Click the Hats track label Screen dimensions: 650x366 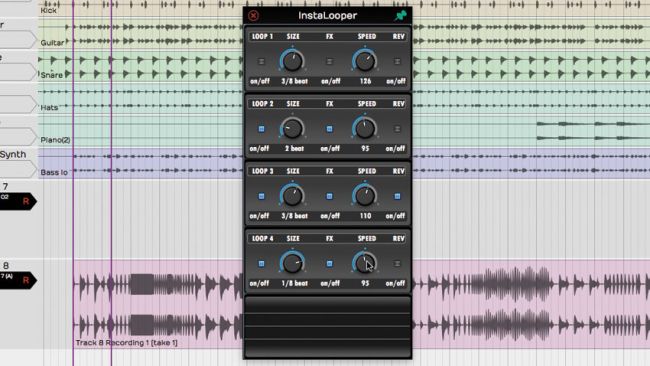[49, 108]
